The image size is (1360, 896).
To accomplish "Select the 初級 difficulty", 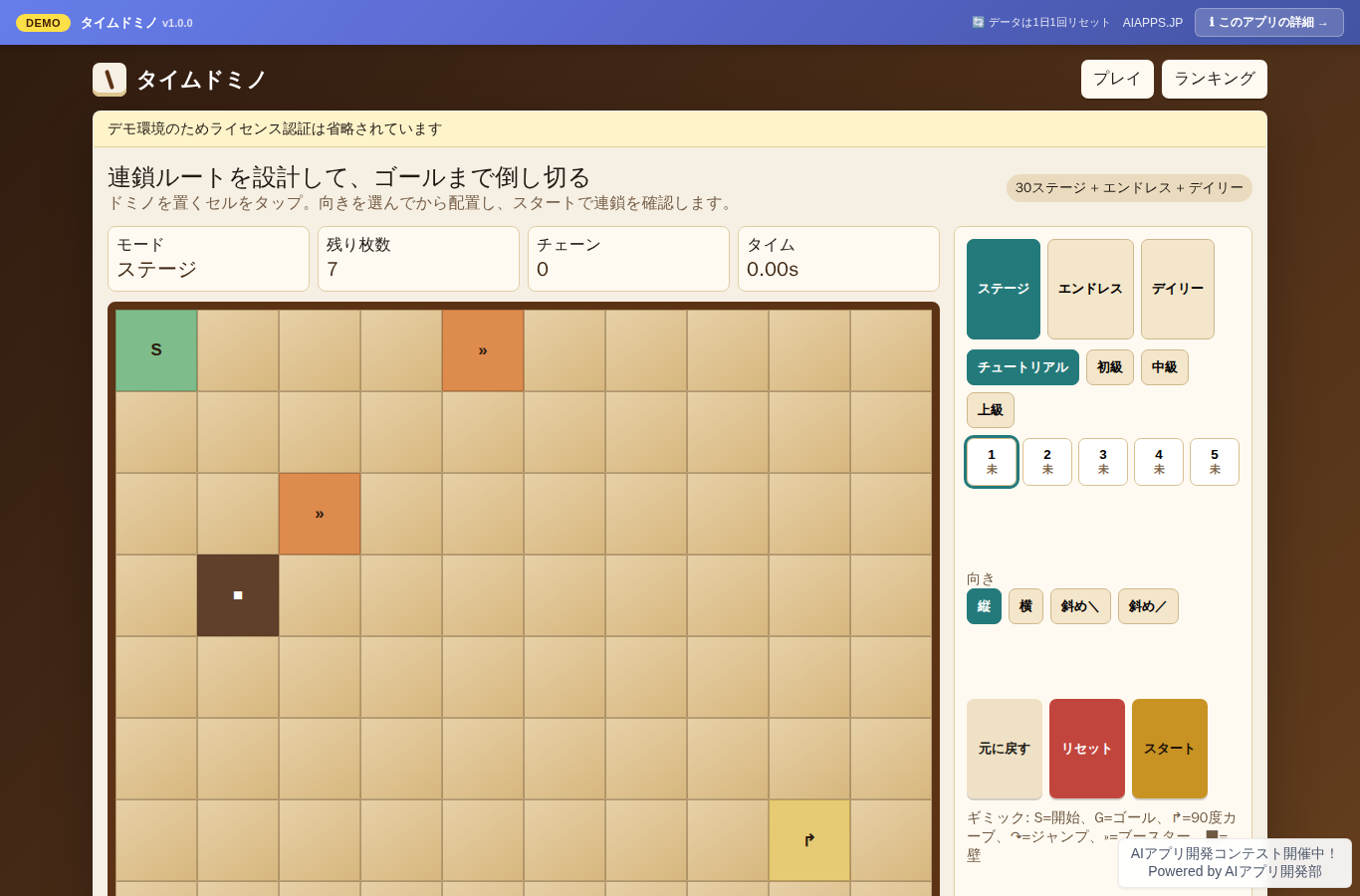I will (1110, 367).
